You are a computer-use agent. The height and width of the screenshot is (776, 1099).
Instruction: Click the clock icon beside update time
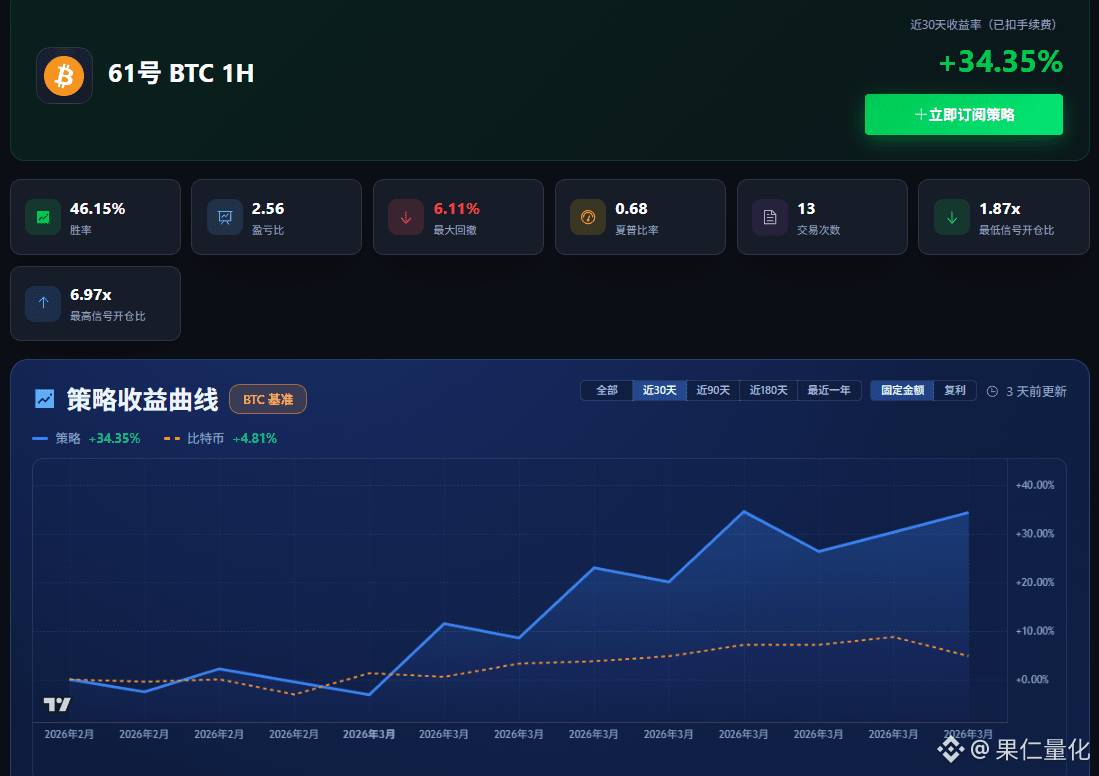tap(992, 391)
